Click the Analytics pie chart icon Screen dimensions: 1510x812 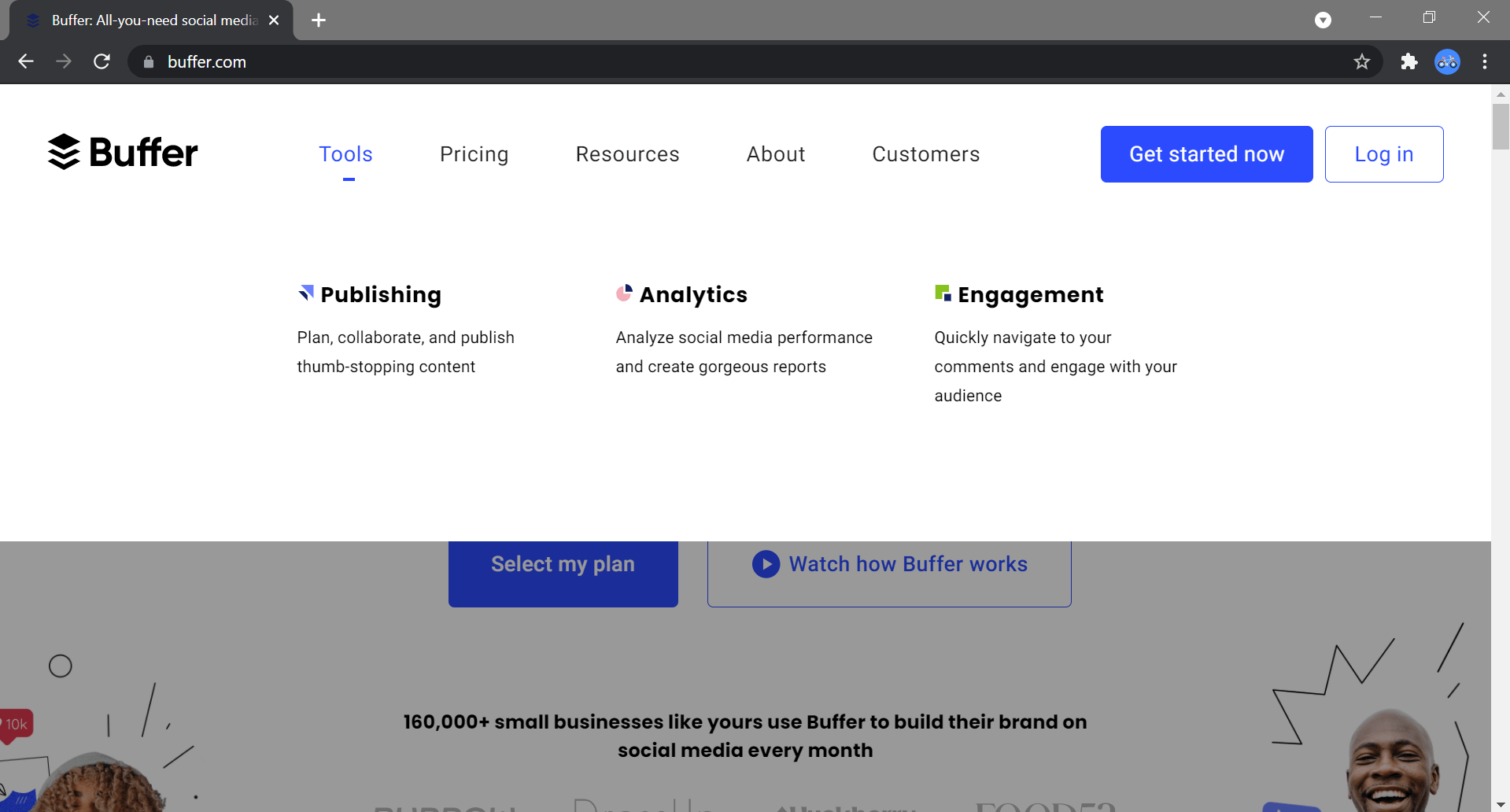click(624, 293)
